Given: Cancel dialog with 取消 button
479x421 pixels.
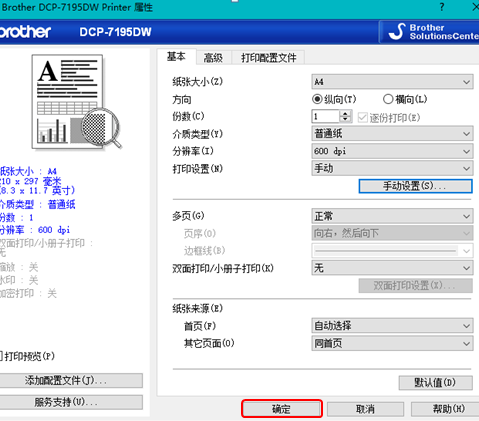Looking at the screenshot, I should 365,409.
